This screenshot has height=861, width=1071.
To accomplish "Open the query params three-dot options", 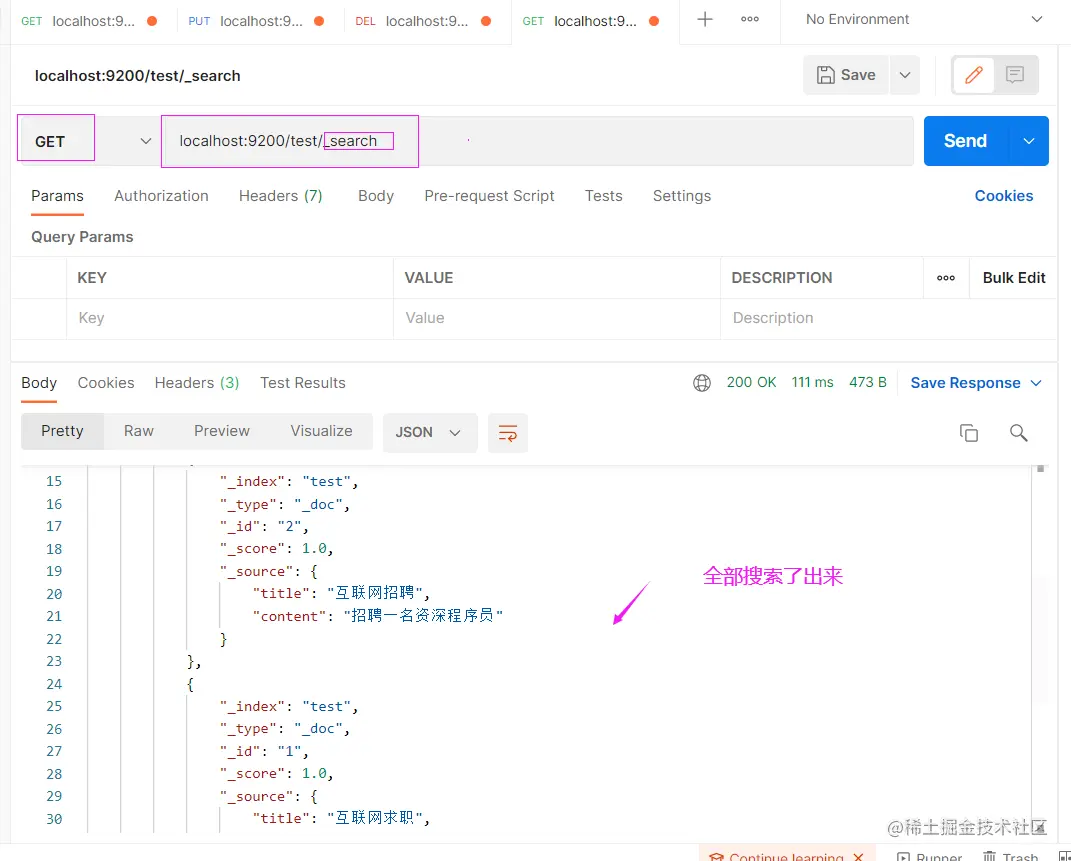I will pyautogui.click(x=945, y=278).
